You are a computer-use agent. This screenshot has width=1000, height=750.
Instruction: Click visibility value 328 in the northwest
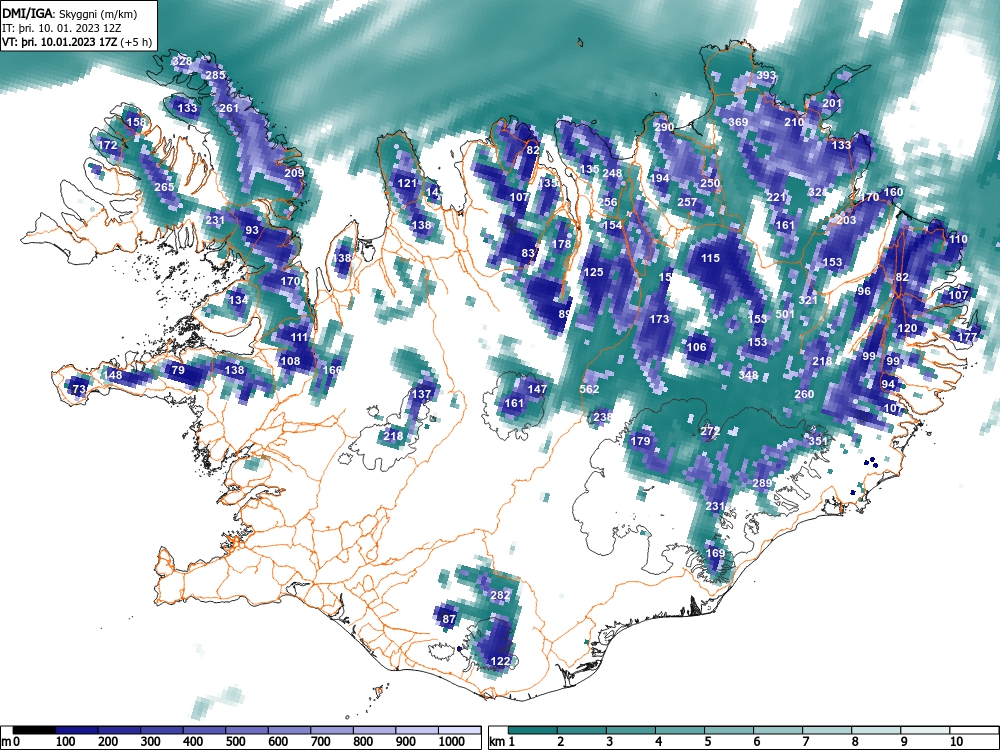point(182,61)
